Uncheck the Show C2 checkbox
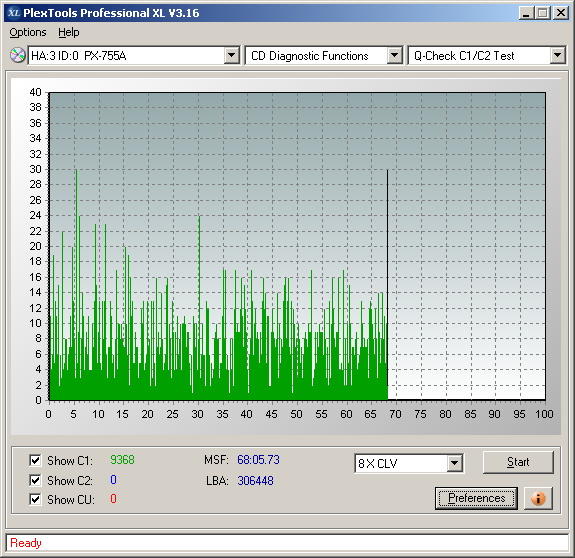 pos(35,480)
